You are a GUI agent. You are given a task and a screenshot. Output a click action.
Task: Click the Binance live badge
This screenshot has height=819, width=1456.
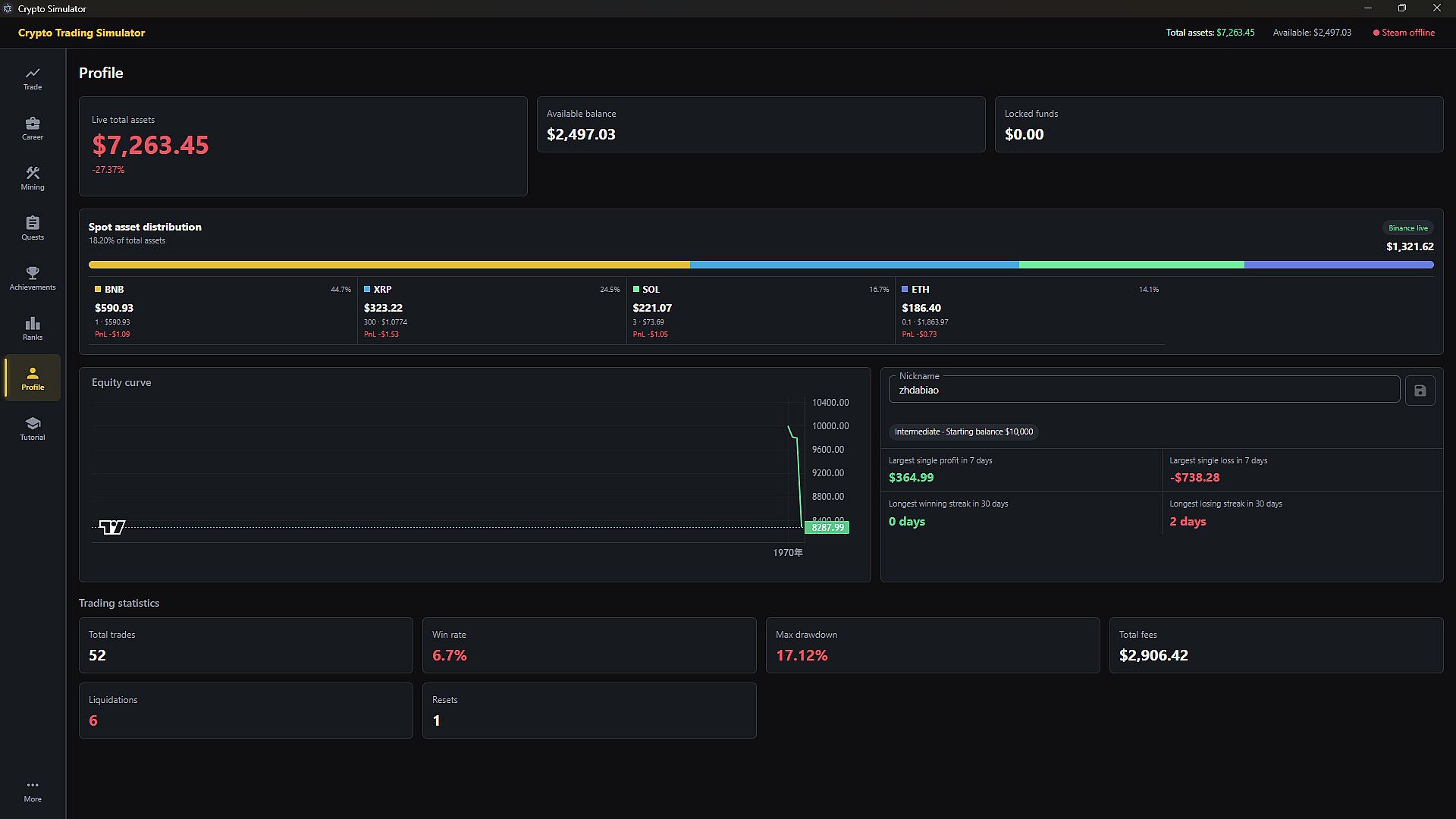coord(1407,227)
